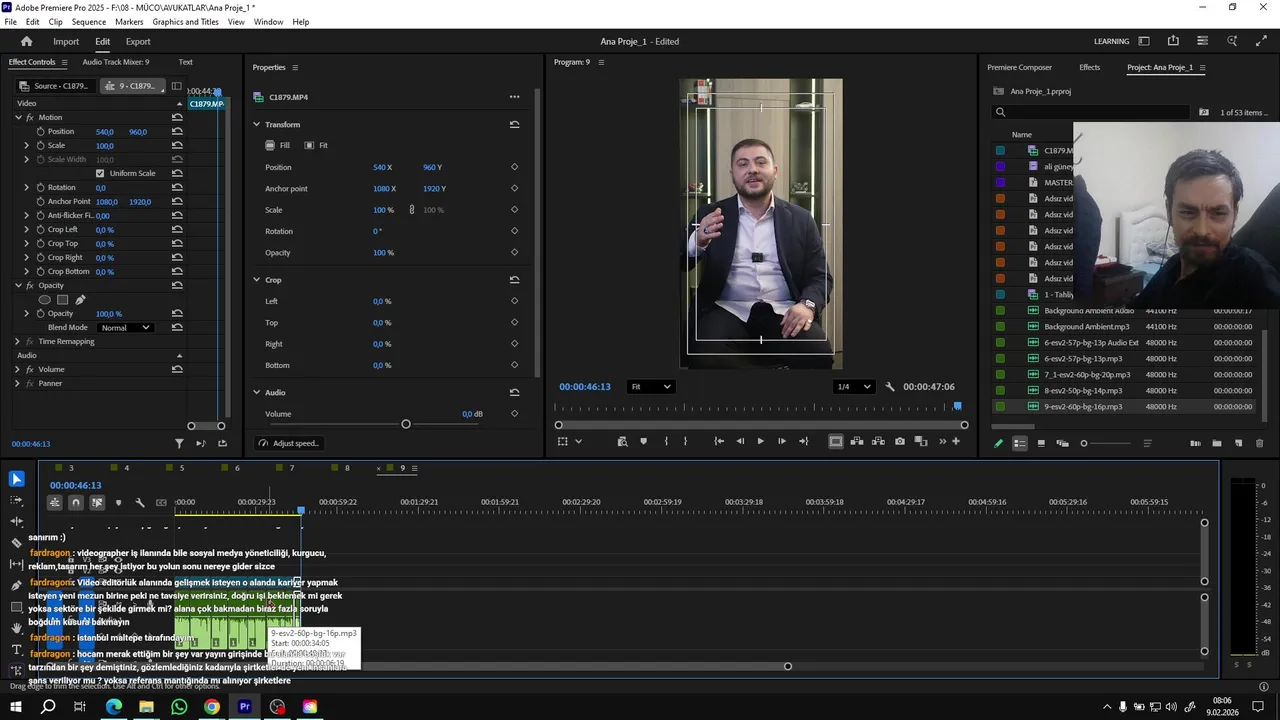Screen dimensions: 1280x720
Task: Filter effect properties funnel icon
Action: (180, 443)
